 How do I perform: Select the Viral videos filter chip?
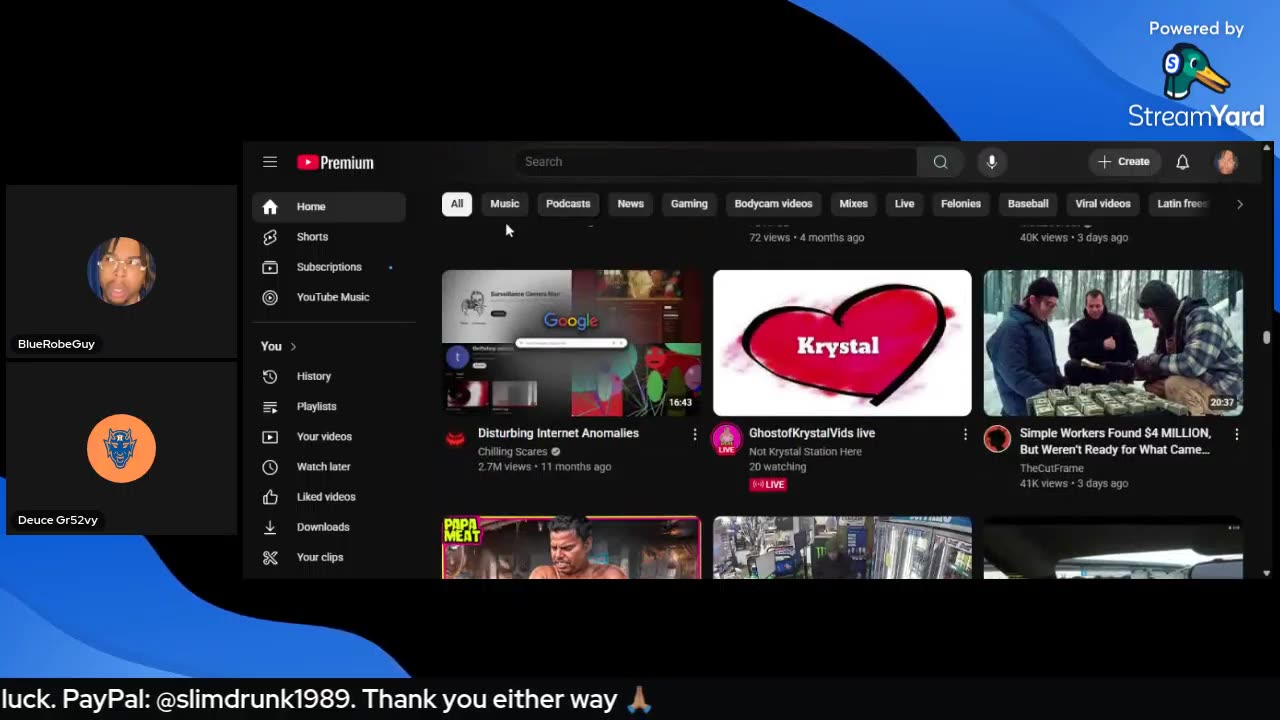(x=1103, y=204)
